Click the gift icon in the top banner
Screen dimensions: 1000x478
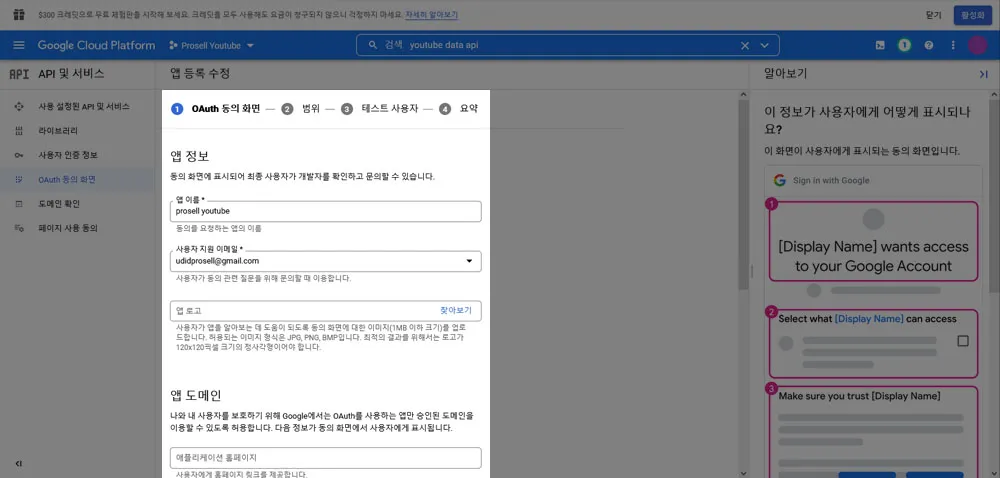[x=19, y=14]
